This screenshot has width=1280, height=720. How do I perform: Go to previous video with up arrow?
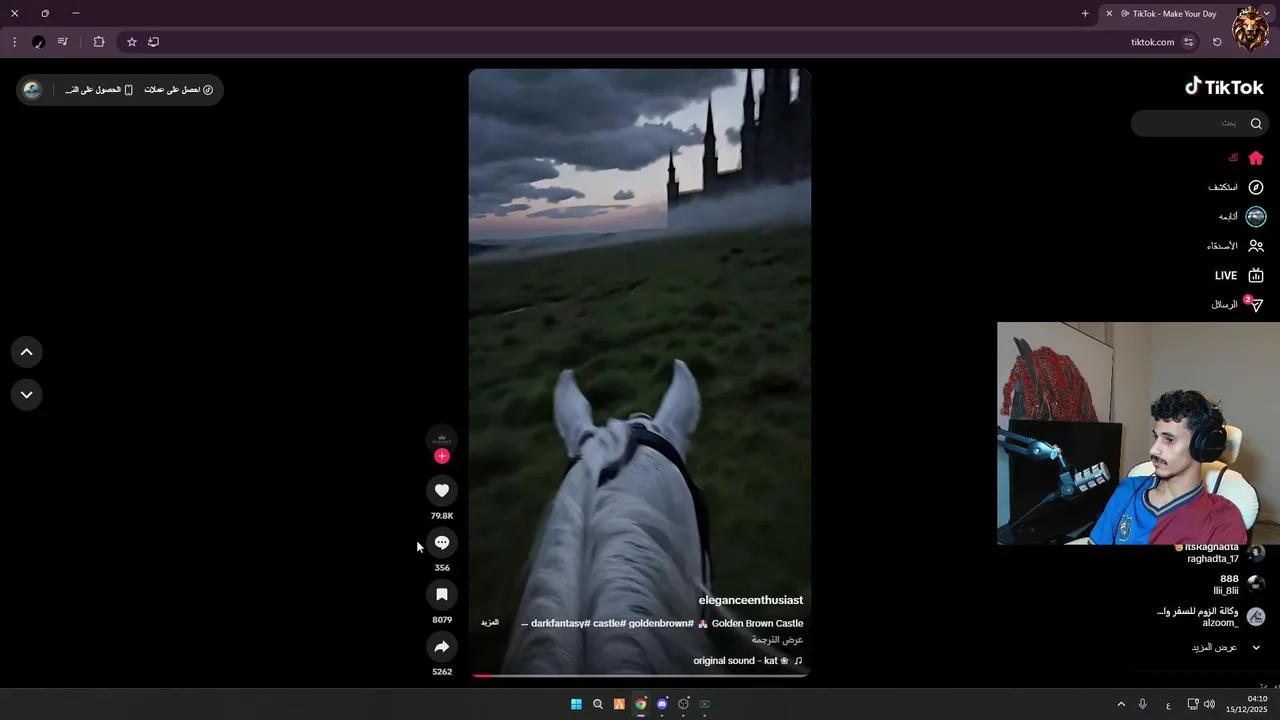(27, 352)
